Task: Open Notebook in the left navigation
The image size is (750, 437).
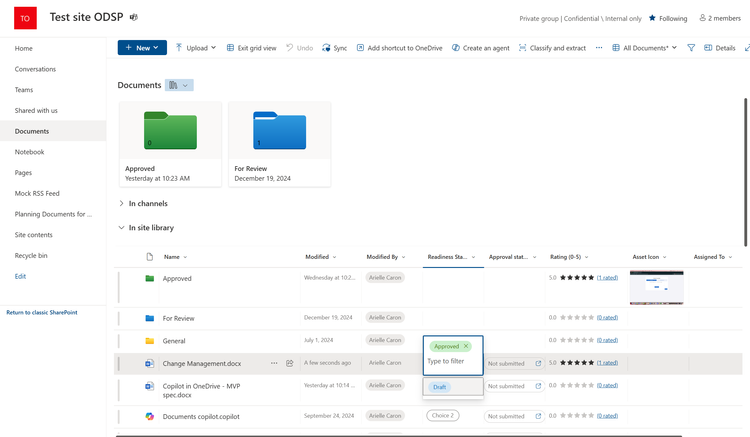Action: [x=29, y=152]
